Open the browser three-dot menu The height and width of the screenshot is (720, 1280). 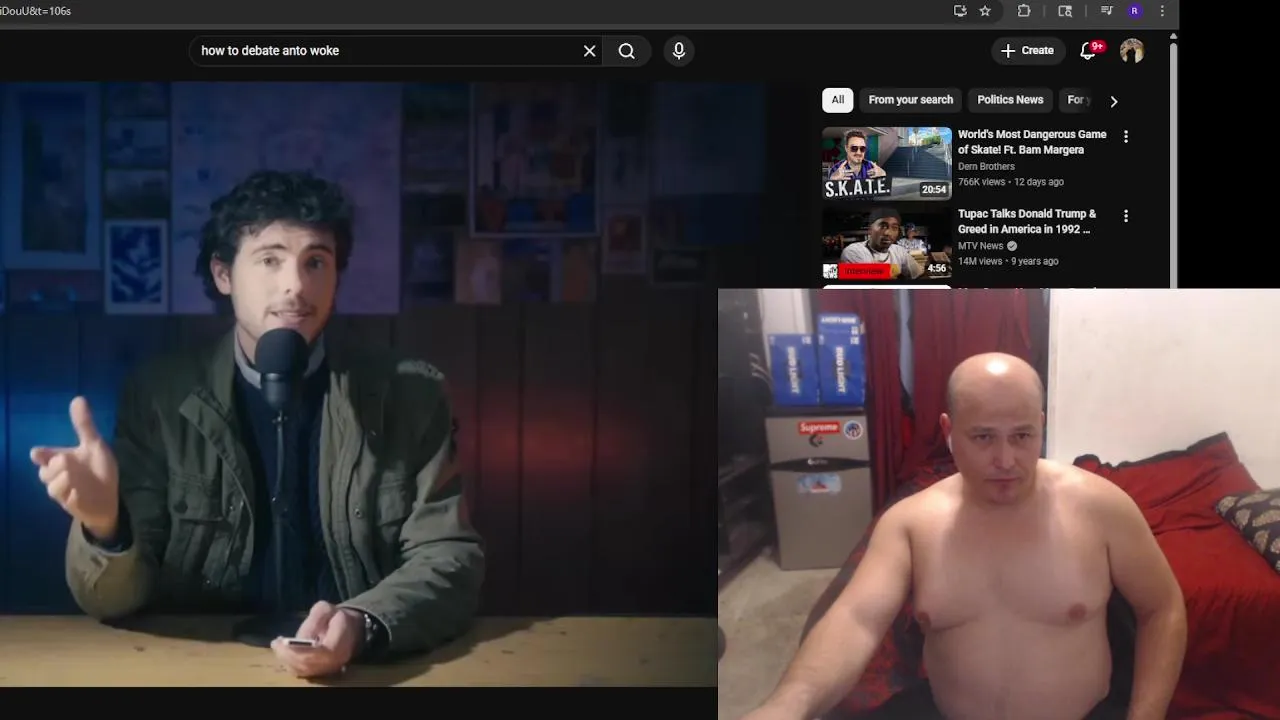click(1162, 11)
